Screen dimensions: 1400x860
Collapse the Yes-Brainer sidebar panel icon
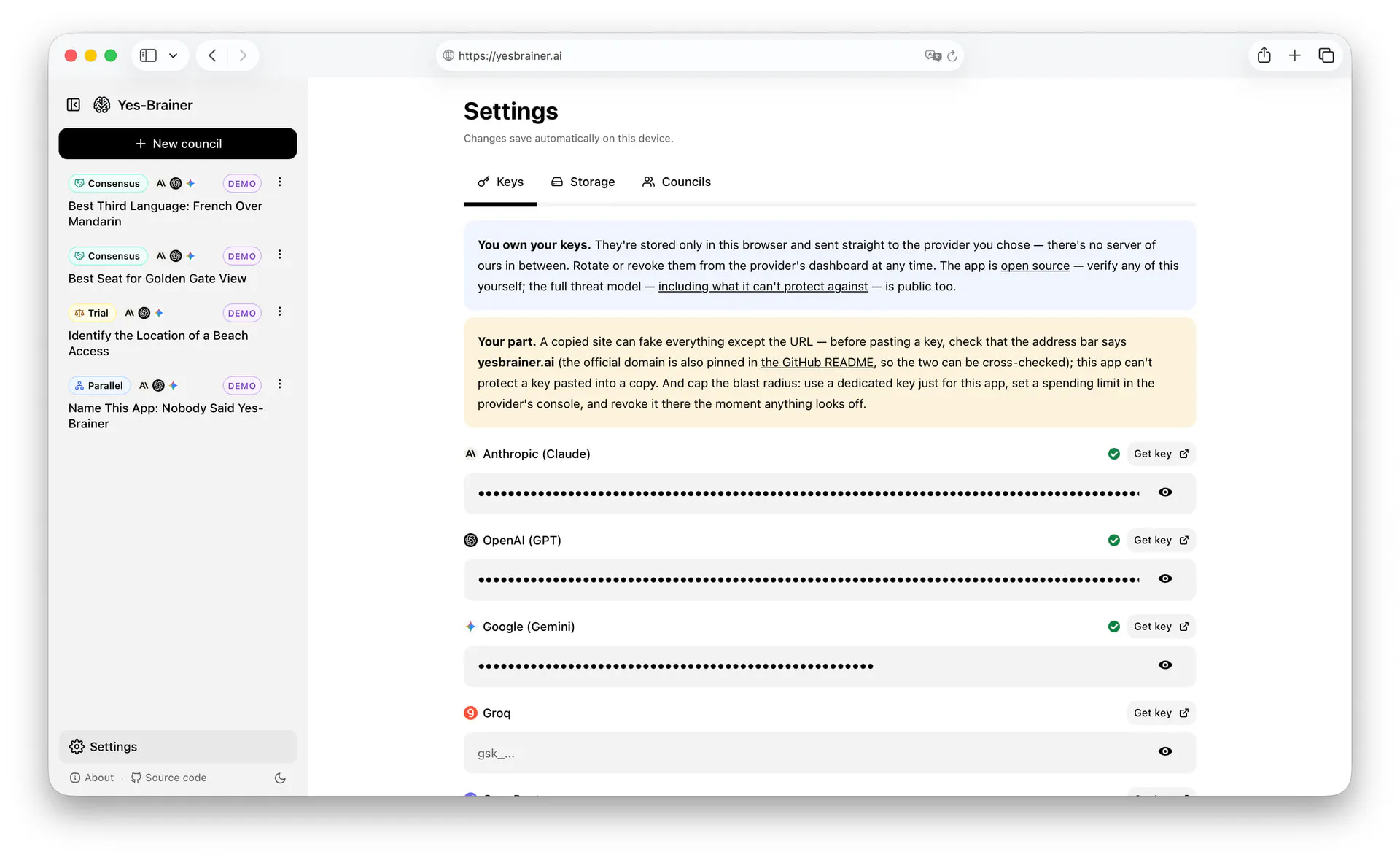(x=74, y=105)
